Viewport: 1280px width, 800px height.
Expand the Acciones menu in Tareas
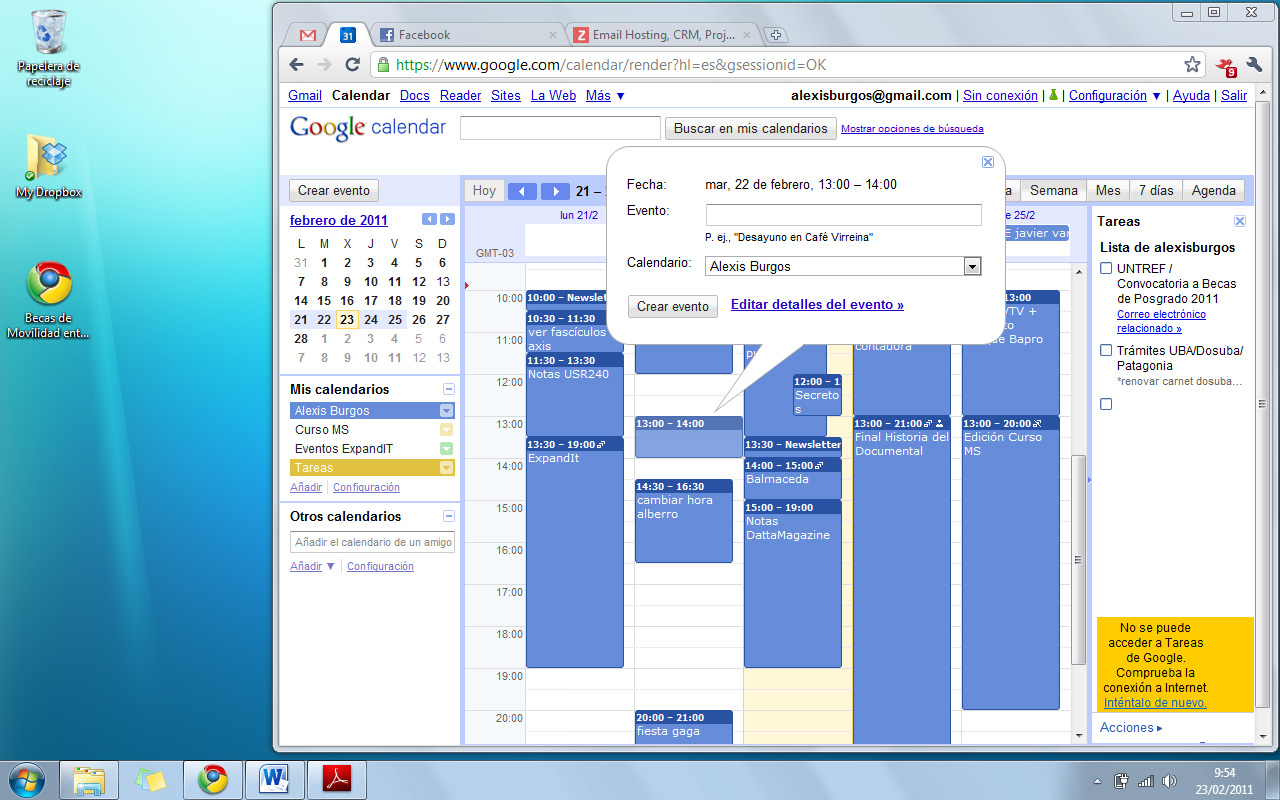(x=1131, y=727)
